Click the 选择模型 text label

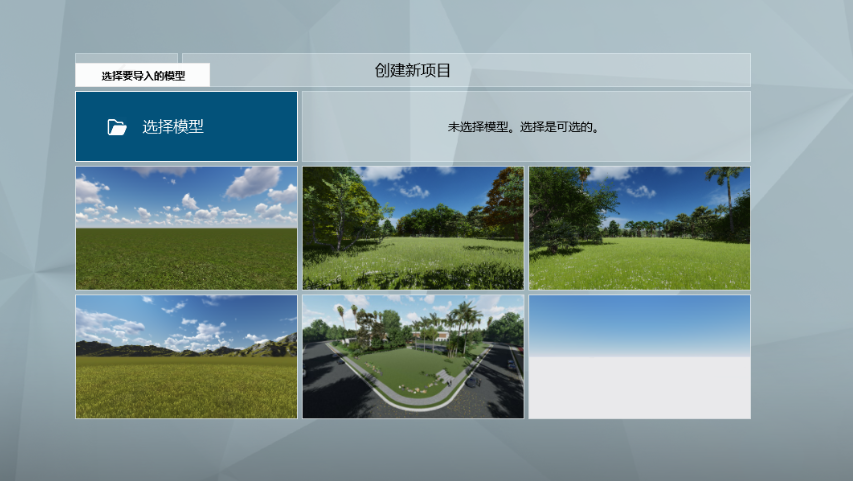[x=173, y=127]
